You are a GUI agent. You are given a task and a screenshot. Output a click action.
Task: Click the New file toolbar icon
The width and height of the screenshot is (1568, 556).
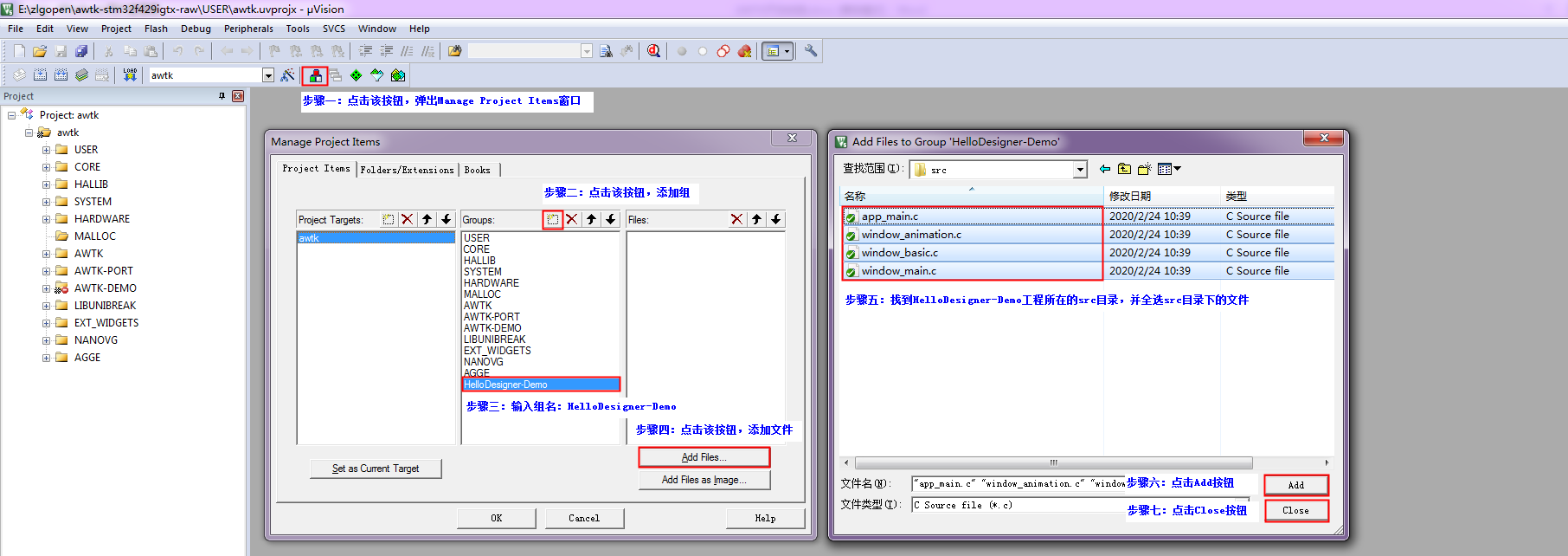tap(19, 51)
